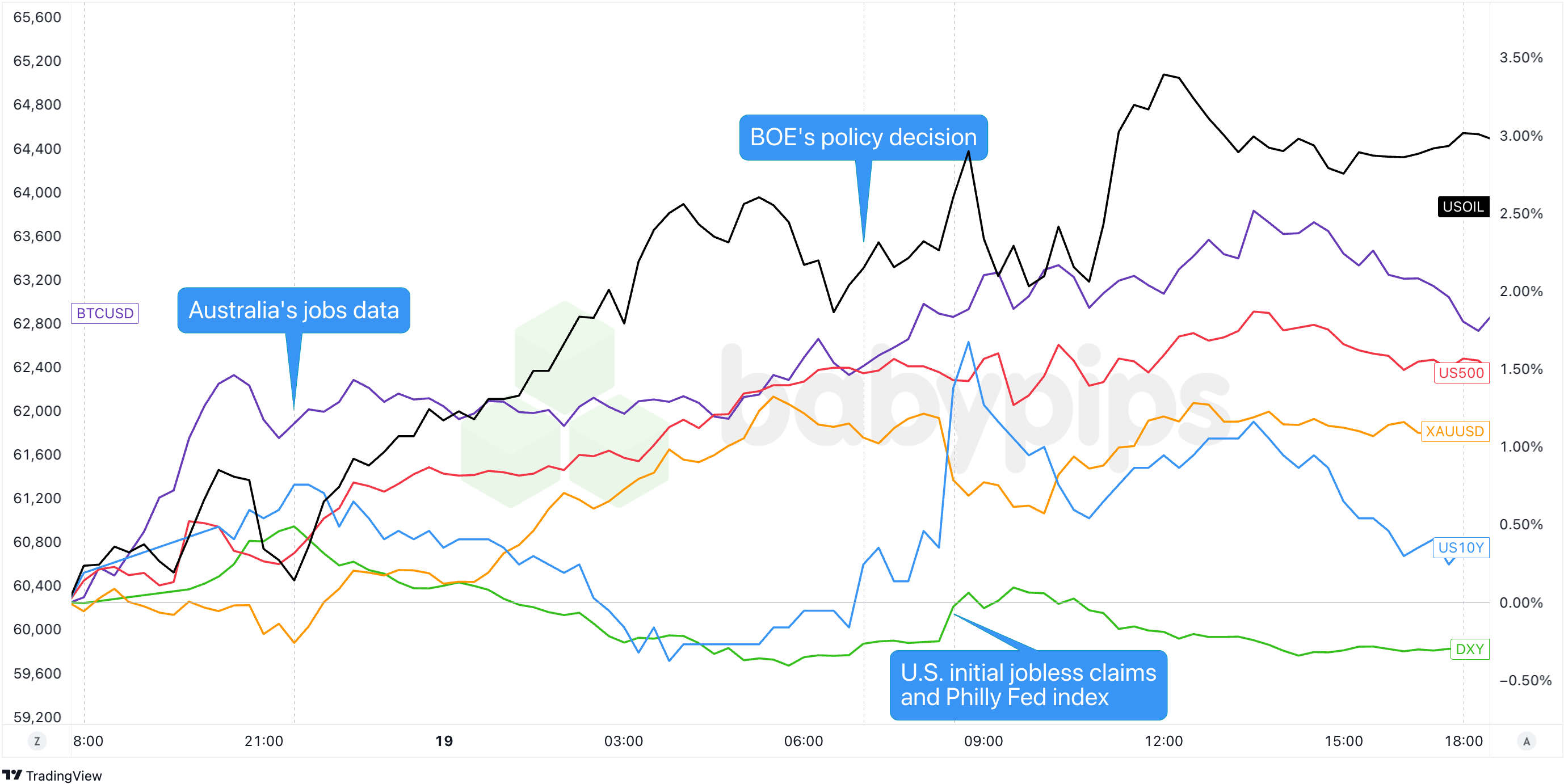
Task: Click the TradingView logo icon
Action: 12,775
